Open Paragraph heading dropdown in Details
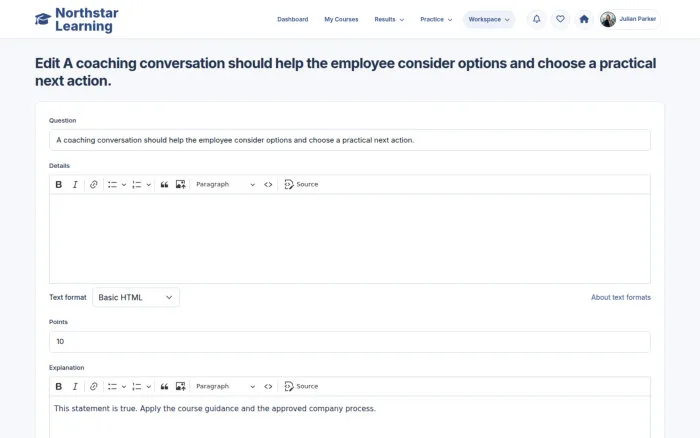The width and height of the screenshot is (700, 438). (x=225, y=184)
